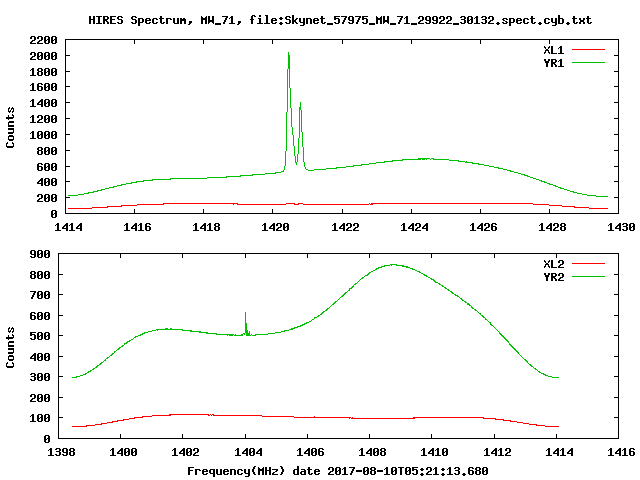Click the 1400 y-axis tick label
This screenshot has height=480, width=640.
point(43,103)
